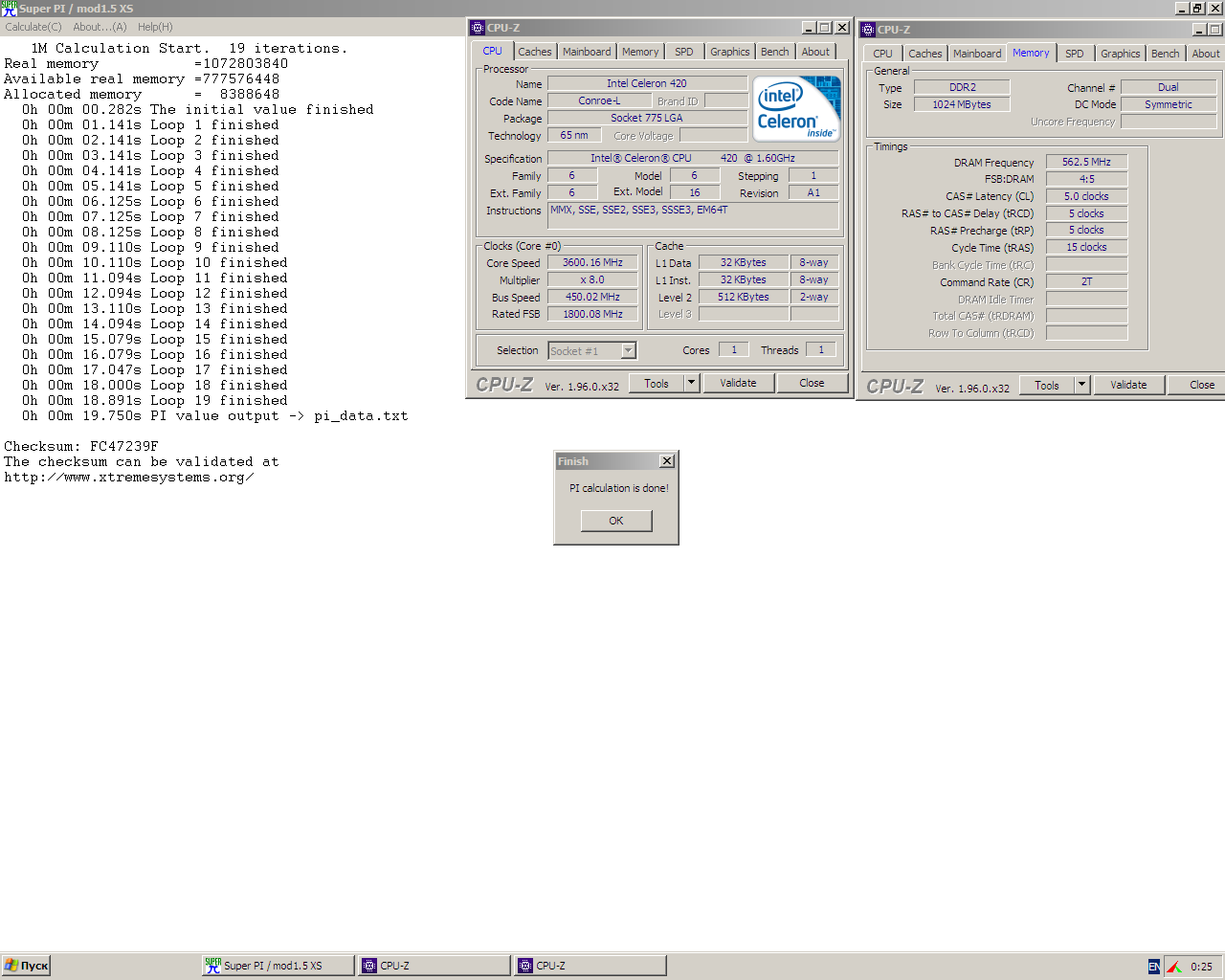The width and height of the screenshot is (1225, 980).
Task: Click the Core Speed 3600.16 MHz field
Action: pos(592,263)
